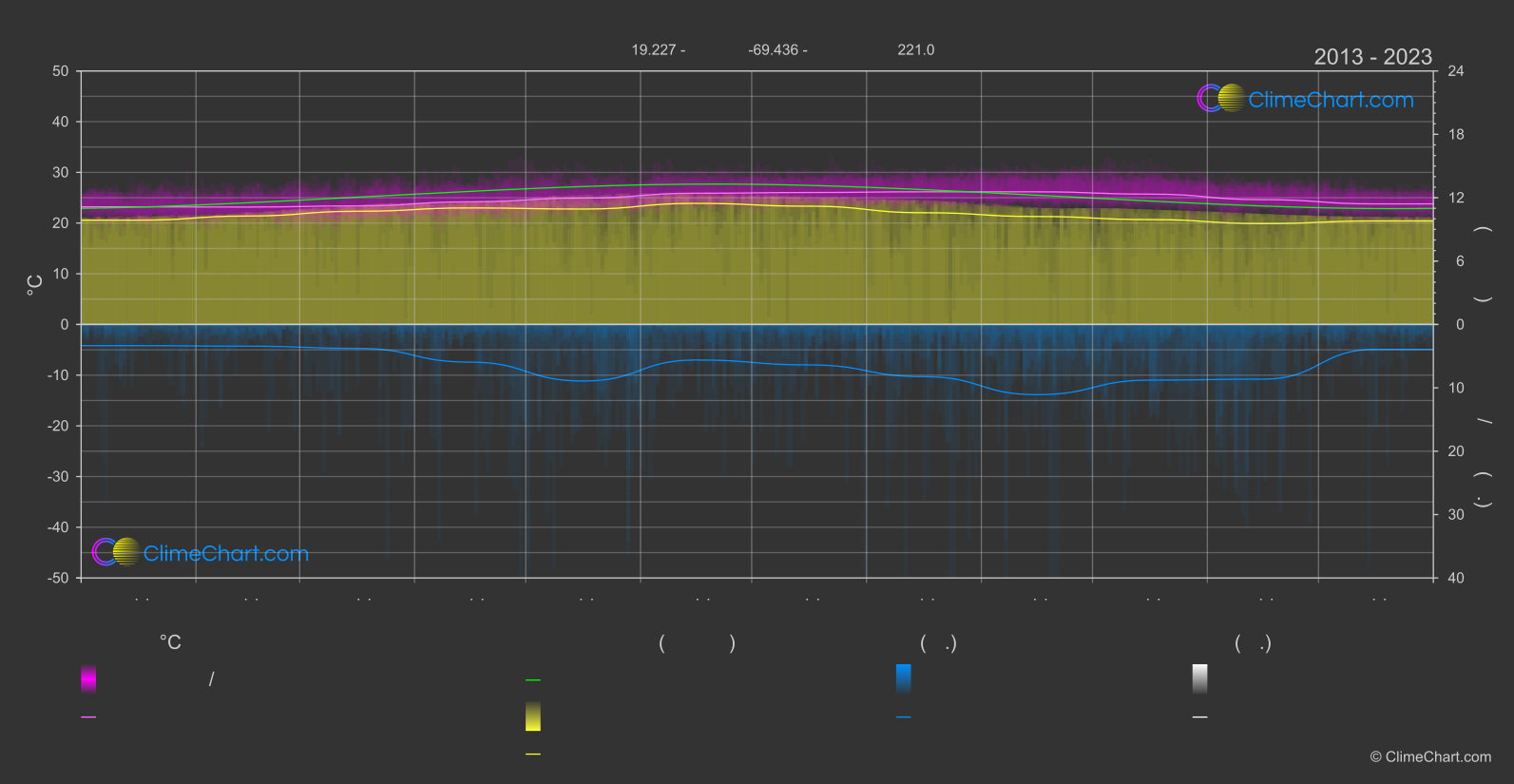This screenshot has width=1514, height=784.
Task: Click the 50 tick on temperature axis
Action: click(61, 71)
